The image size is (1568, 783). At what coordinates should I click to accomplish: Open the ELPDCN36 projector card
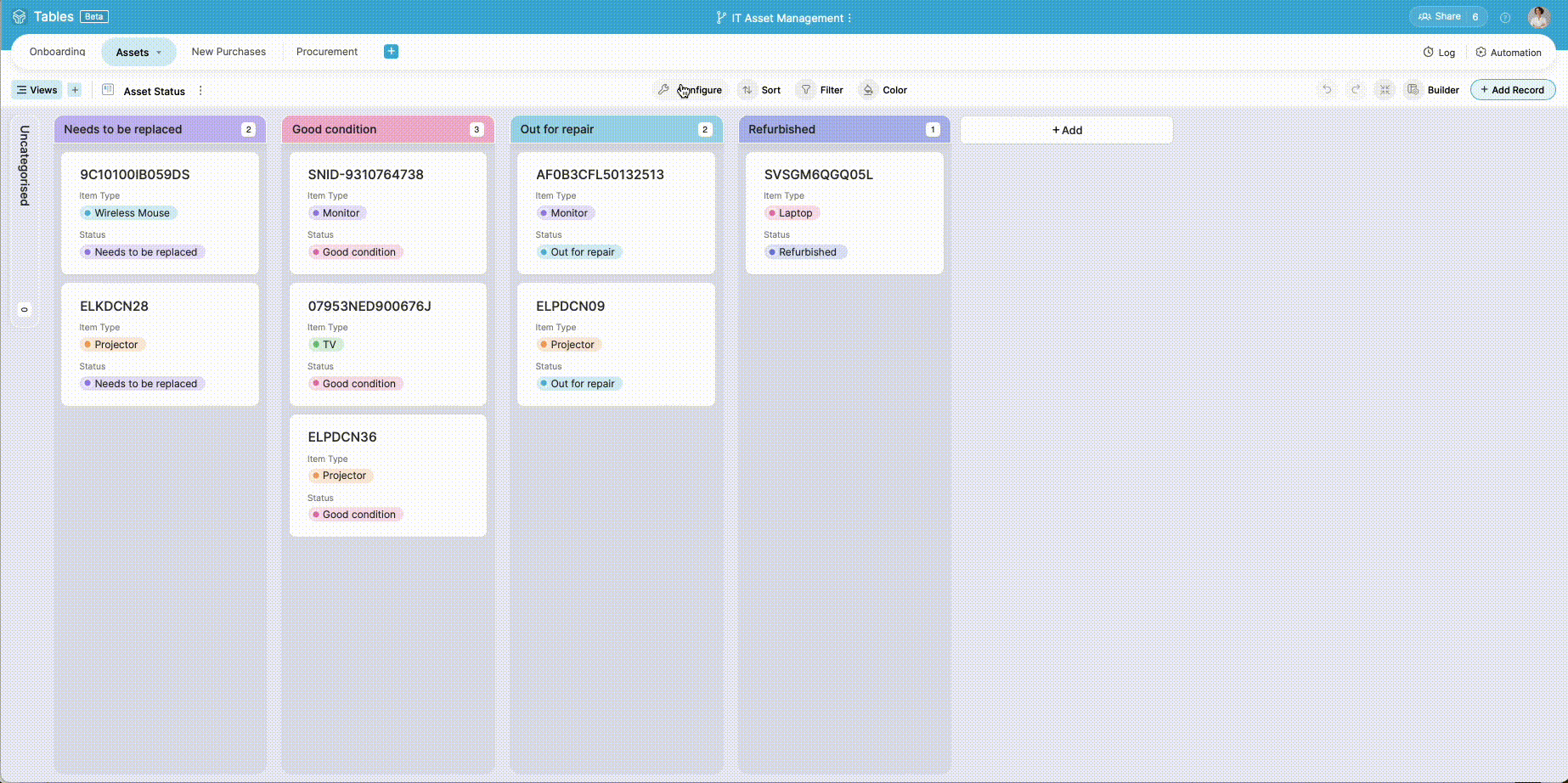pyautogui.click(x=388, y=476)
